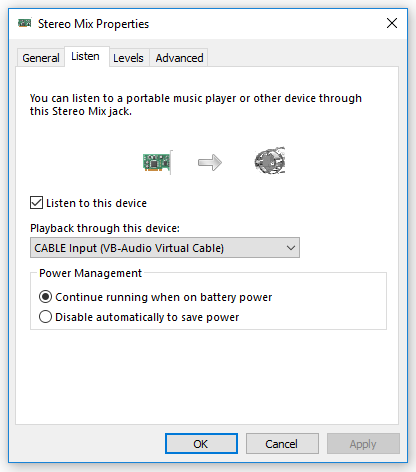Click the gray arrow between device icons
Image resolution: width=416 pixels, height=472 pixels.
(210, 163)
